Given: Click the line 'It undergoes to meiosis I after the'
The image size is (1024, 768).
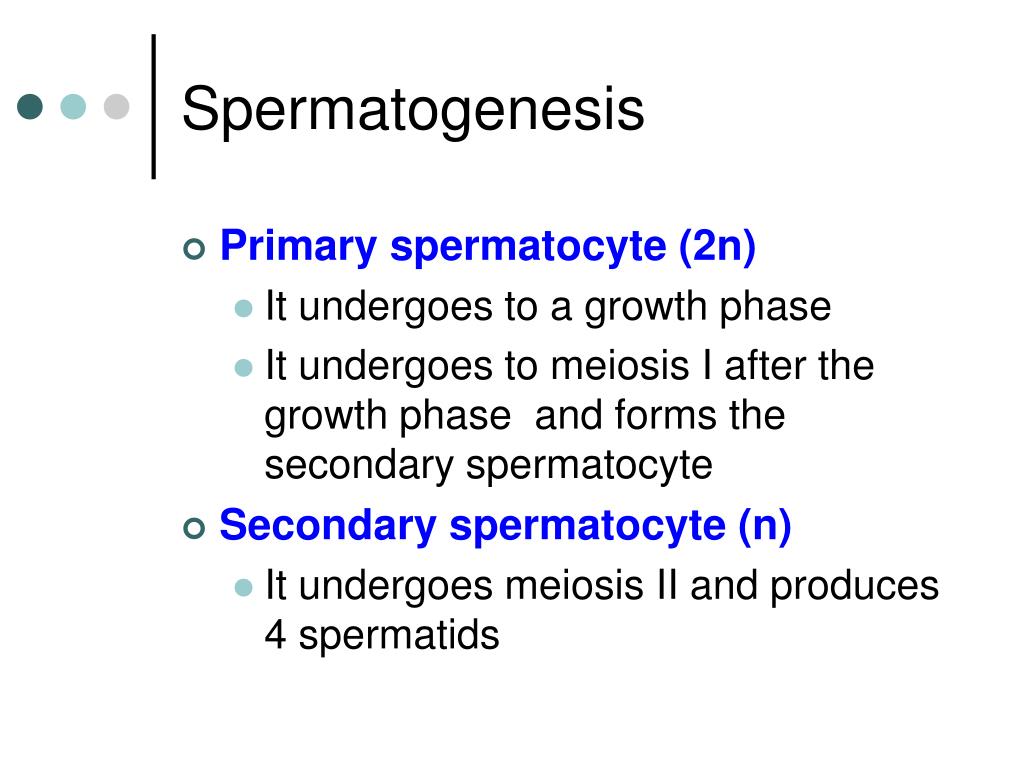Looking at the screenshot, I should pos(569,366).
